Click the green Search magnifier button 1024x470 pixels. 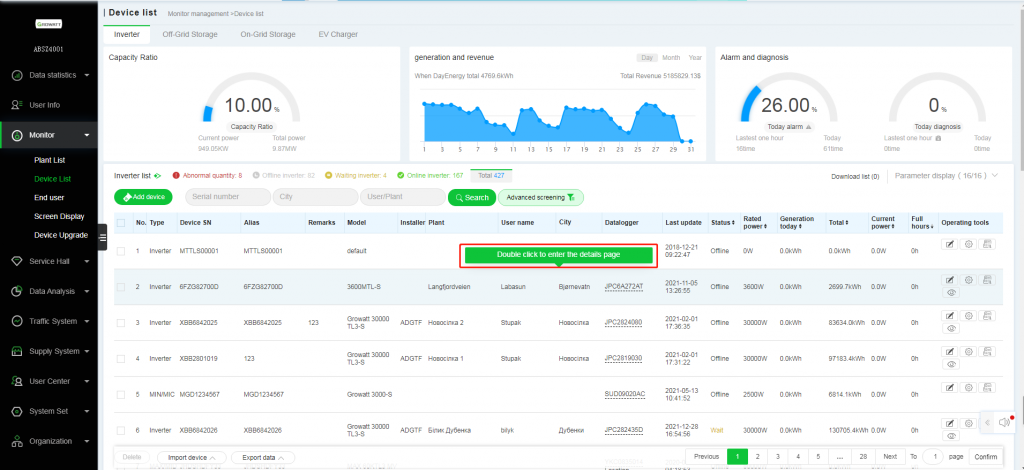point(472,197)
